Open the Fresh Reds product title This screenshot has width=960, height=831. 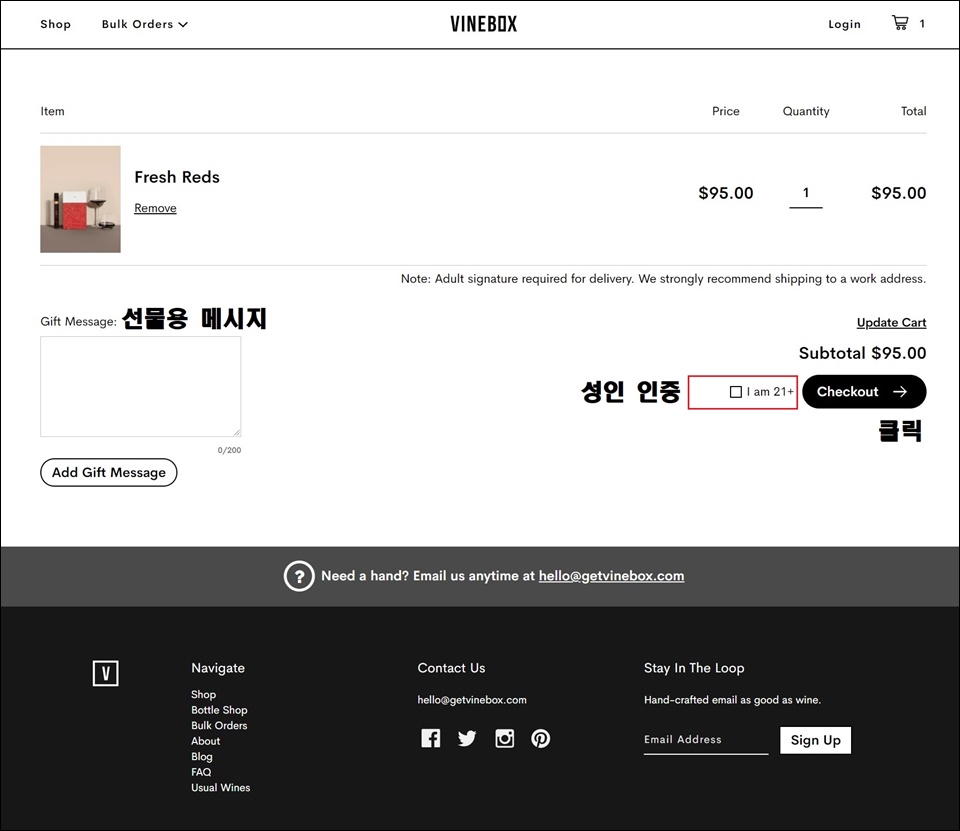177,177
